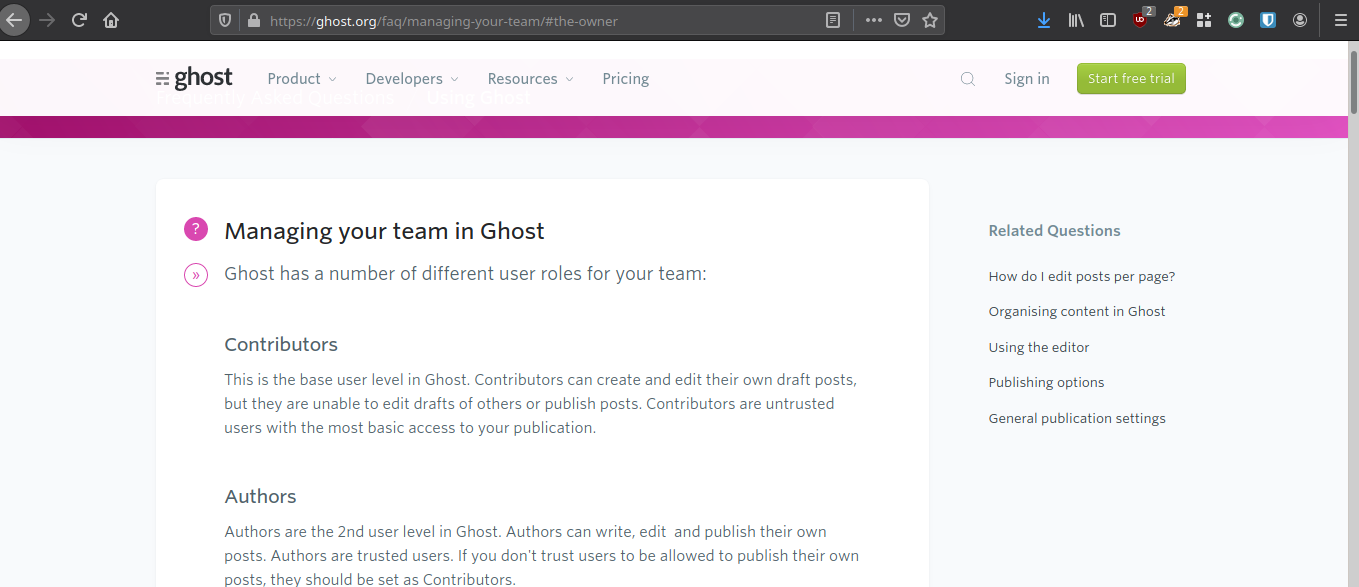1359x587 pixels.
Task: Expand the Product dropdown menu
Action: [302, 79]
